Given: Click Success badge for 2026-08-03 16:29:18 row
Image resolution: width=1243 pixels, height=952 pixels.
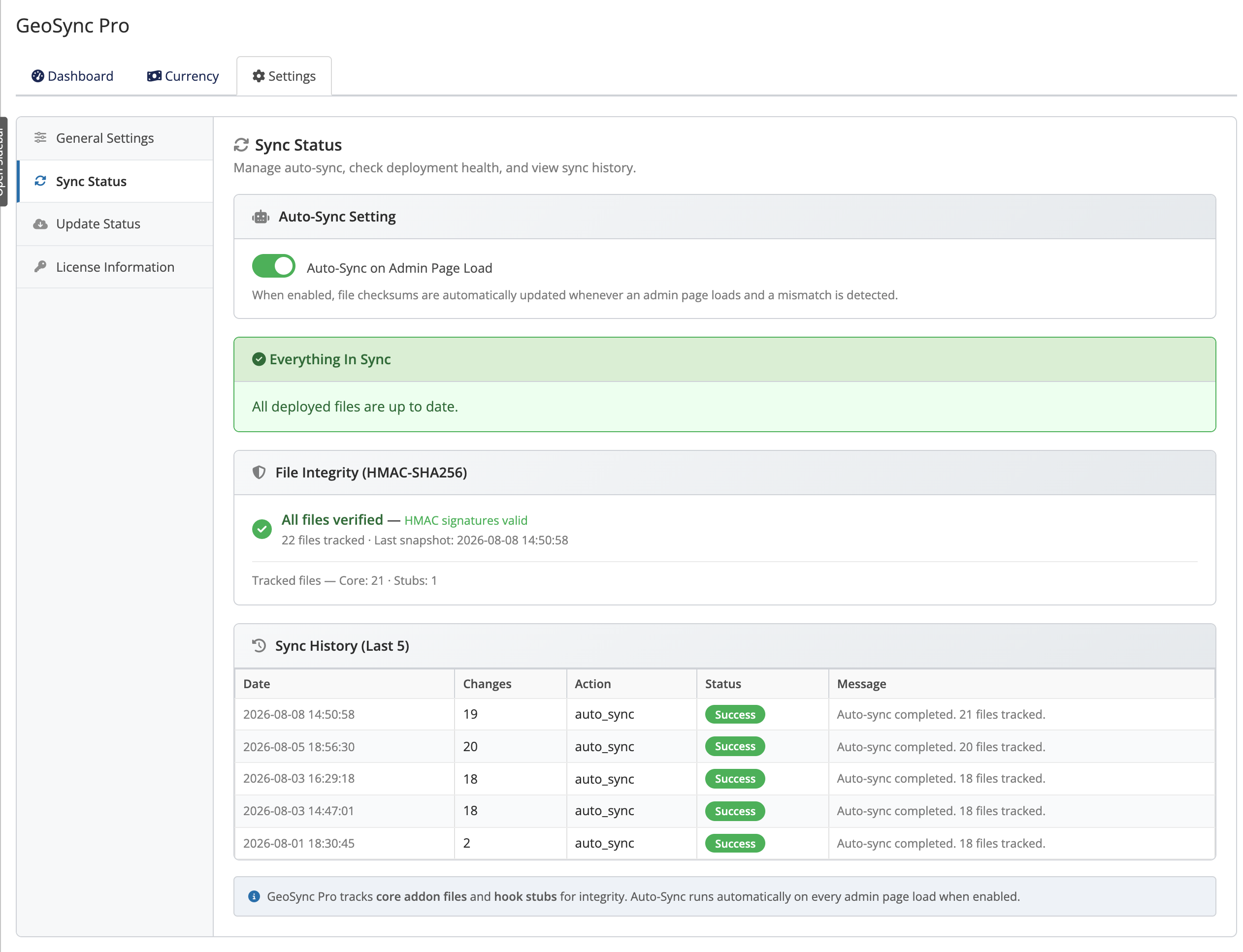Looking at the screenshot, I should pos(735,779).
